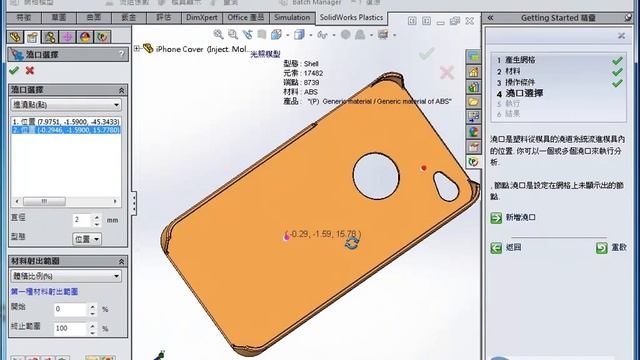Click faded red X in viewport corner
Image resolution: width=640 pixels, height=360 pixels.
point(447,73)
